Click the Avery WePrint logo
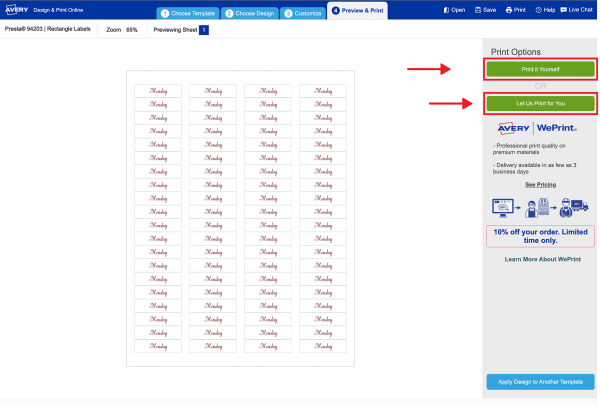 540,128
